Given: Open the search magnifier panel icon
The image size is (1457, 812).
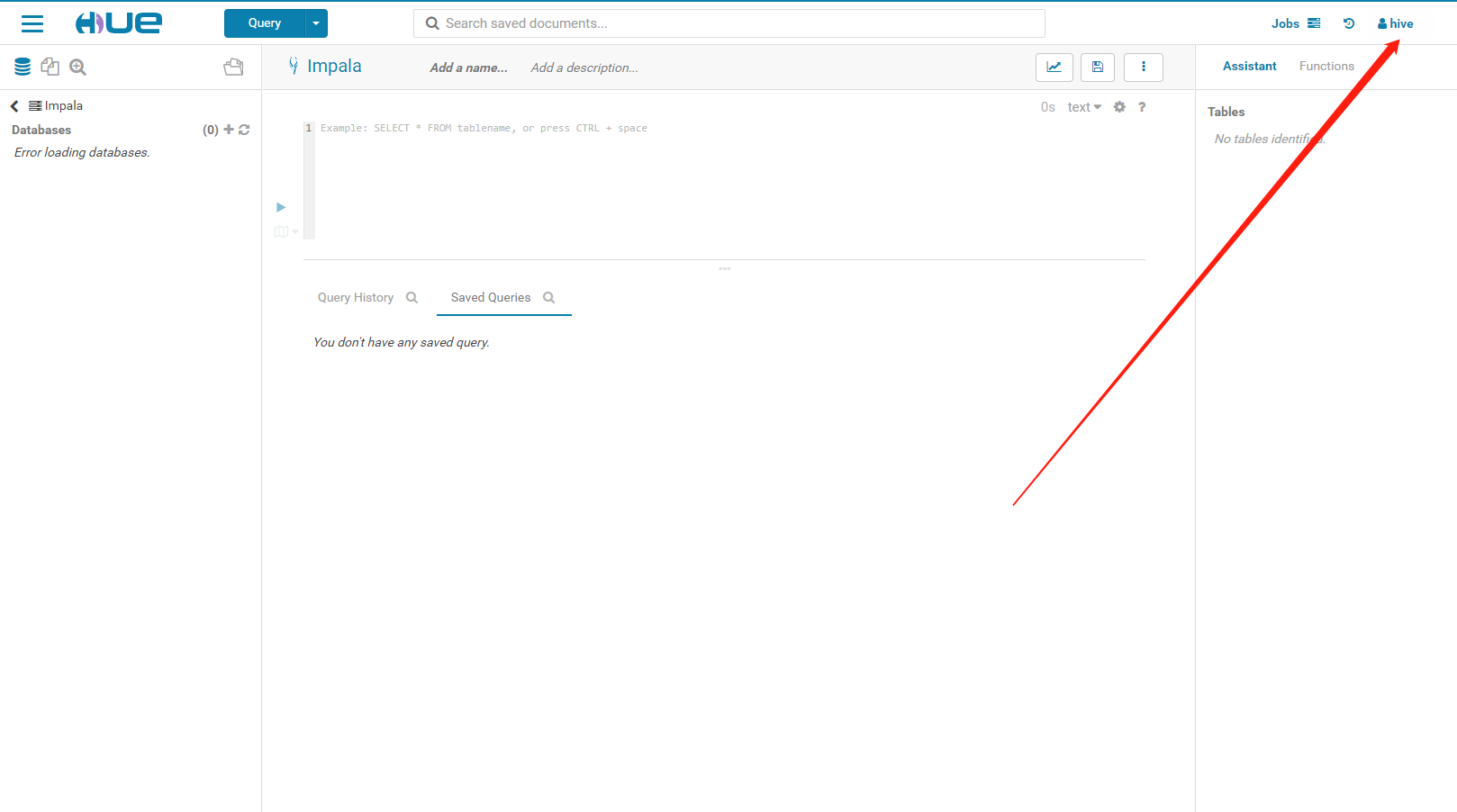Looking at the screenshot, I should tap(78, 67).
